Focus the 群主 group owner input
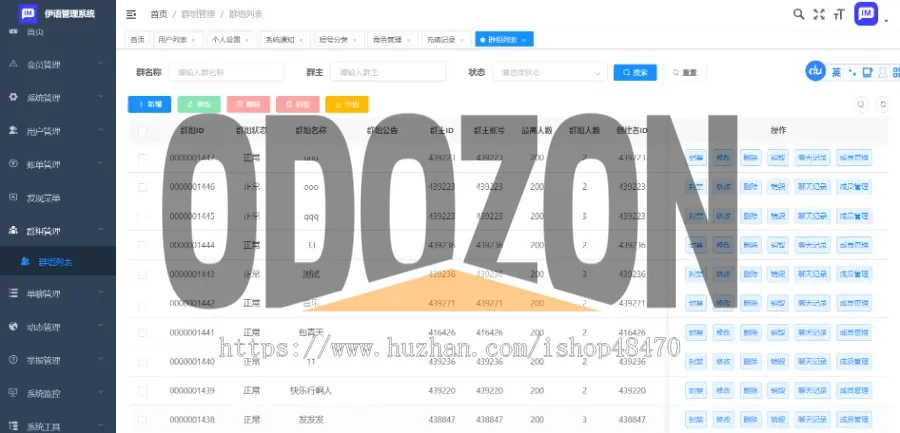 [x=388, y=72]
